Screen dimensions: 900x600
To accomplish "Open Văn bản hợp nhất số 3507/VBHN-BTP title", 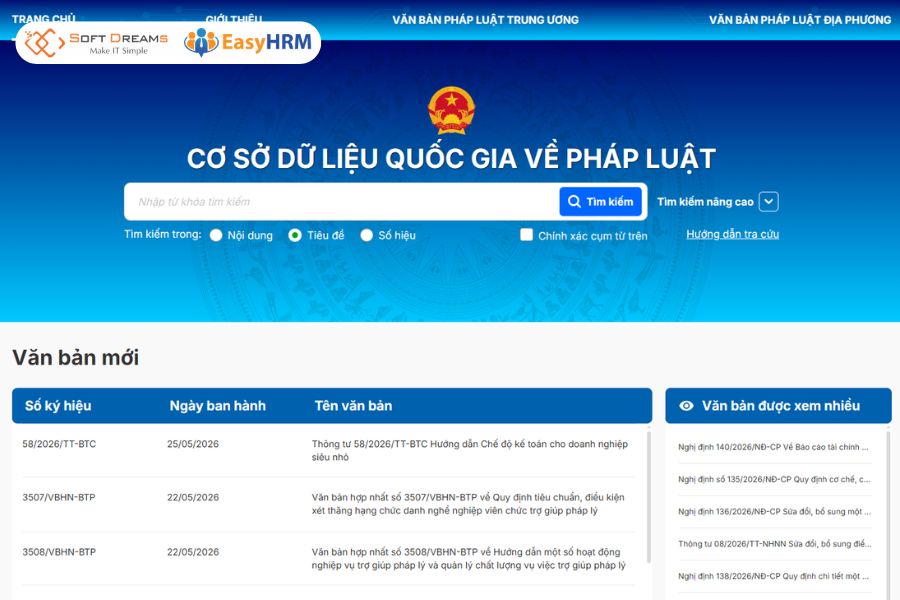I will point(468,504).
